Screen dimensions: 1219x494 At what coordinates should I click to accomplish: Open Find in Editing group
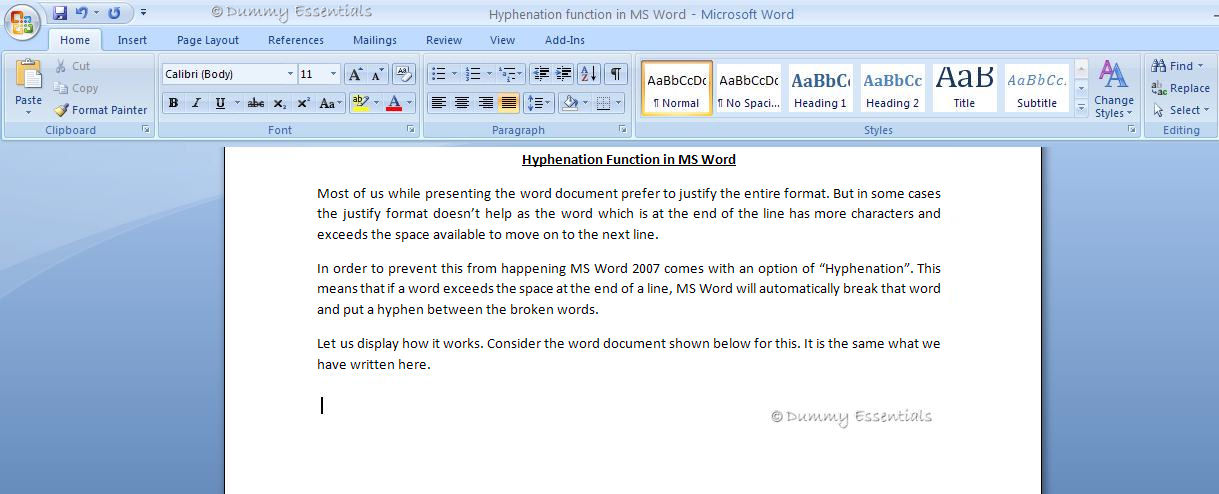(1179, 66)
